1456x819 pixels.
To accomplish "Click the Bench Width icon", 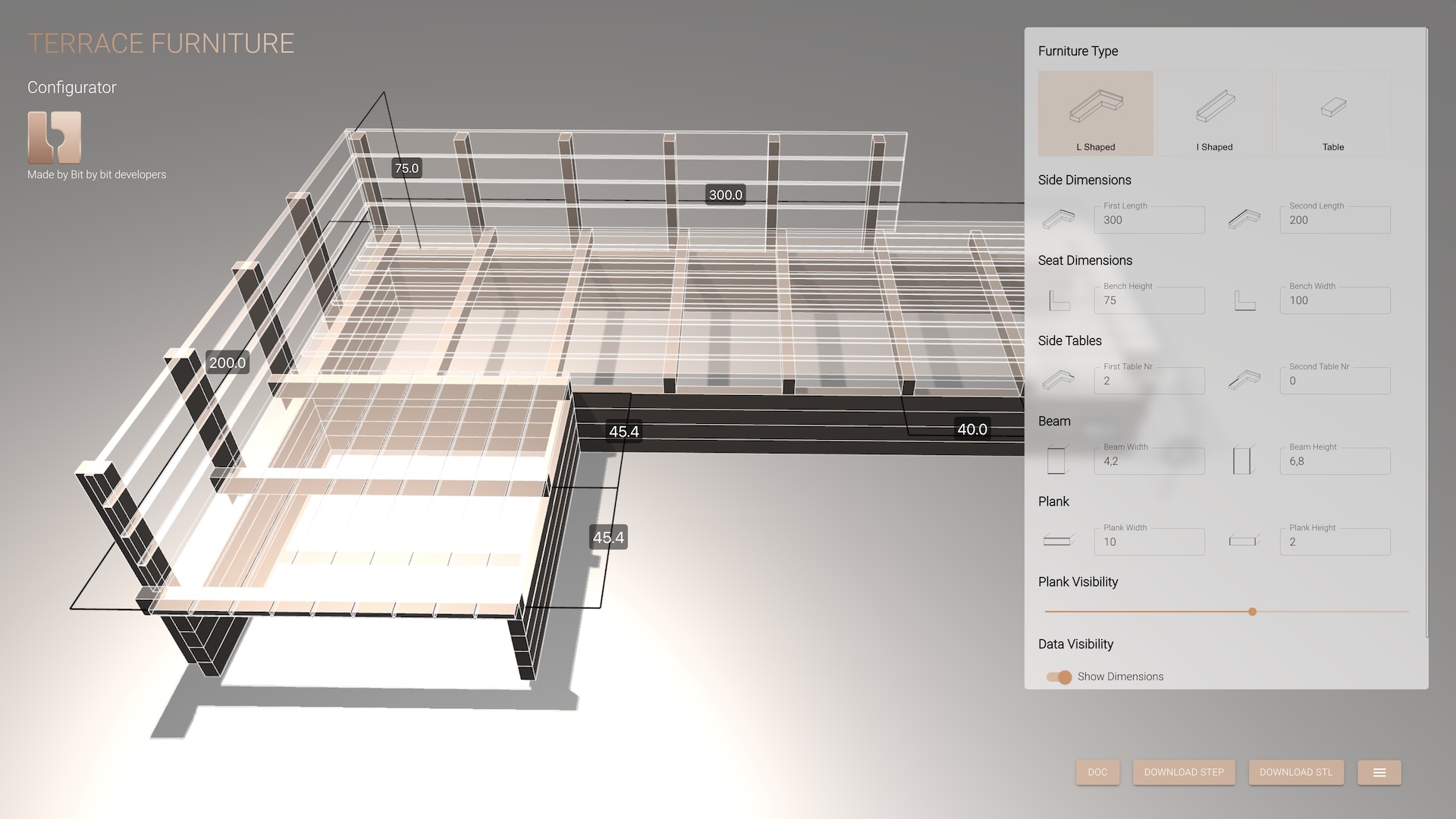I will click(x=1244, y=300).
